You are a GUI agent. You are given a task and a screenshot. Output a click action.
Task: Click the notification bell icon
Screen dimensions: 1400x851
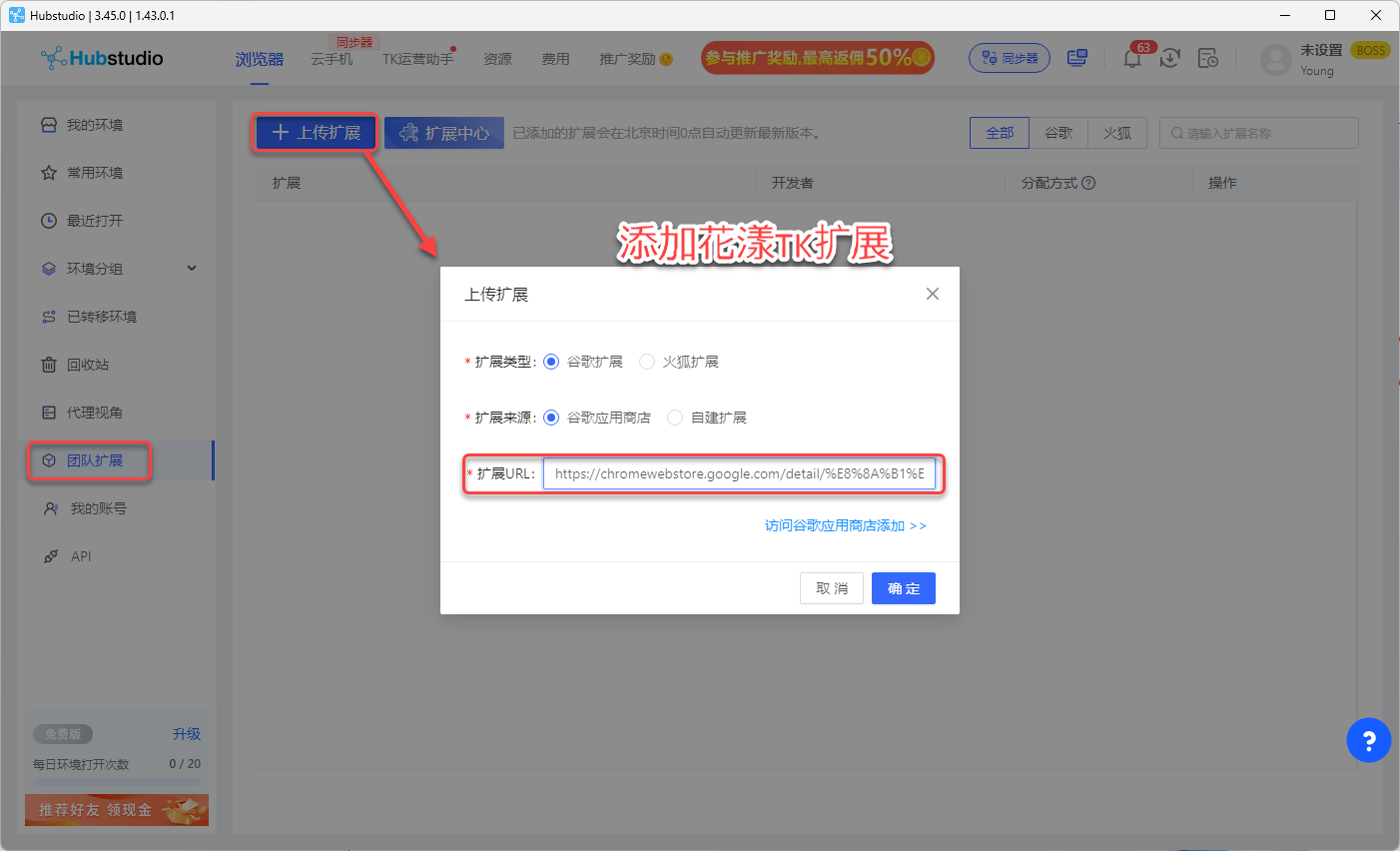[1132, 59]
